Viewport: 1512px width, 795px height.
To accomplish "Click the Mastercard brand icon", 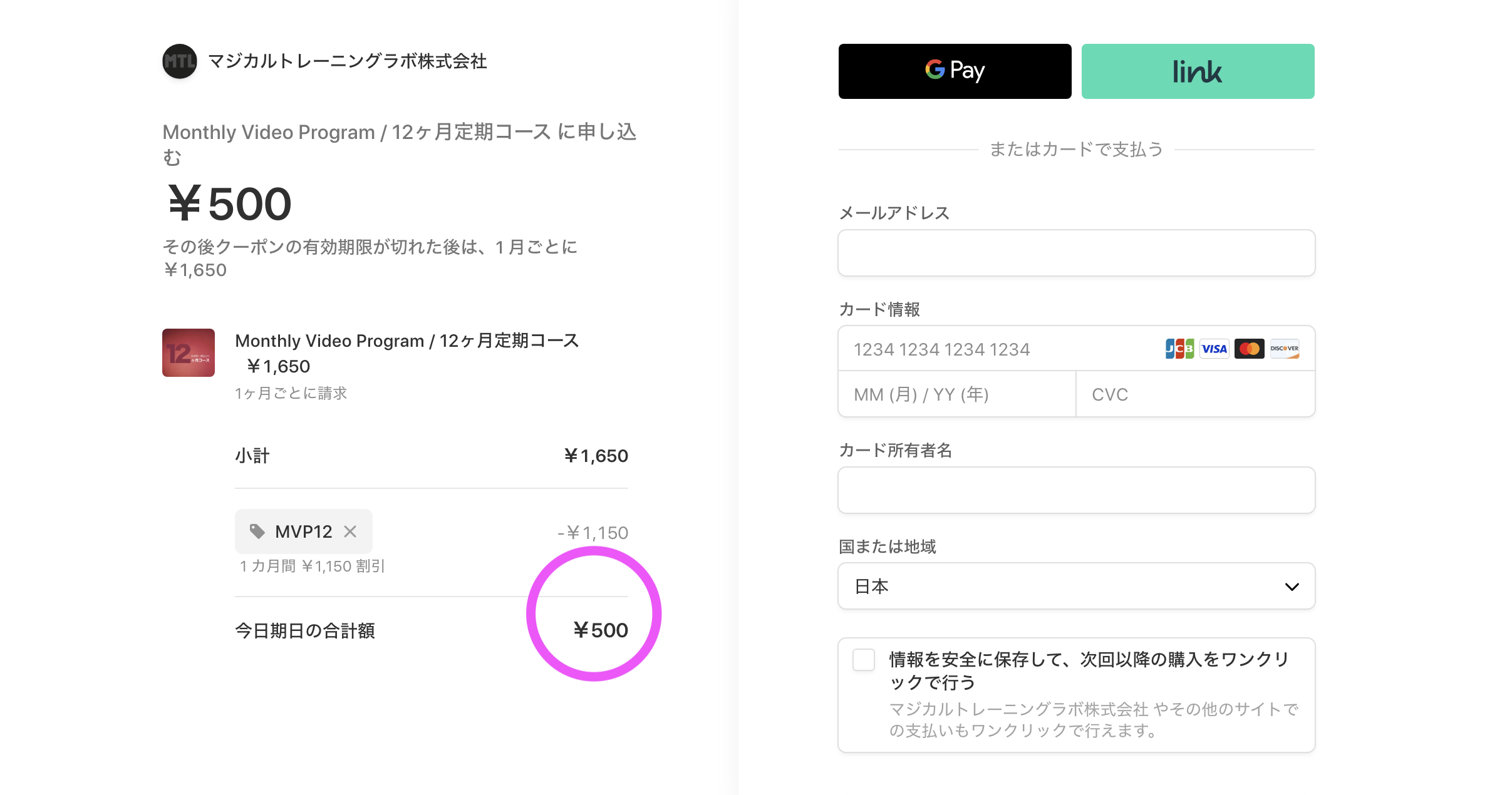I will 1250,349.
